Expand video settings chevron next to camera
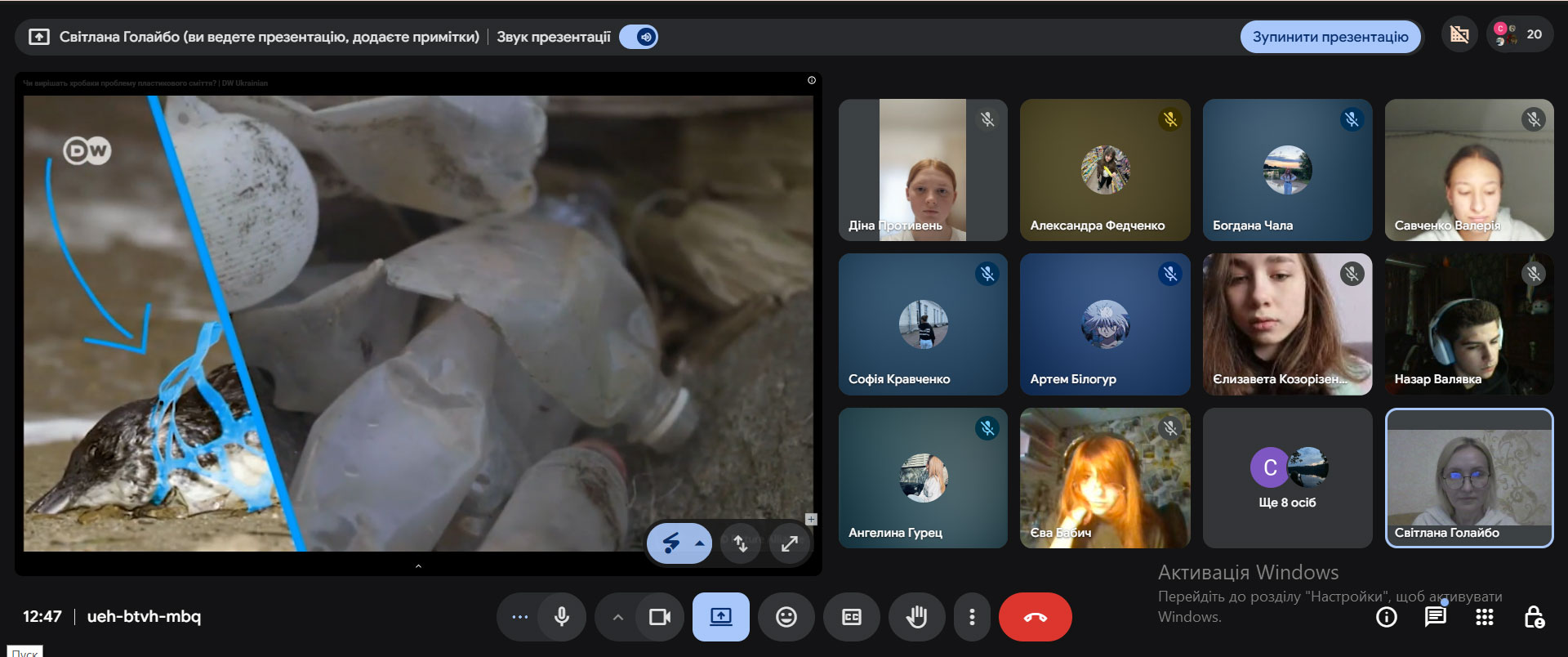 pos(618,617)
